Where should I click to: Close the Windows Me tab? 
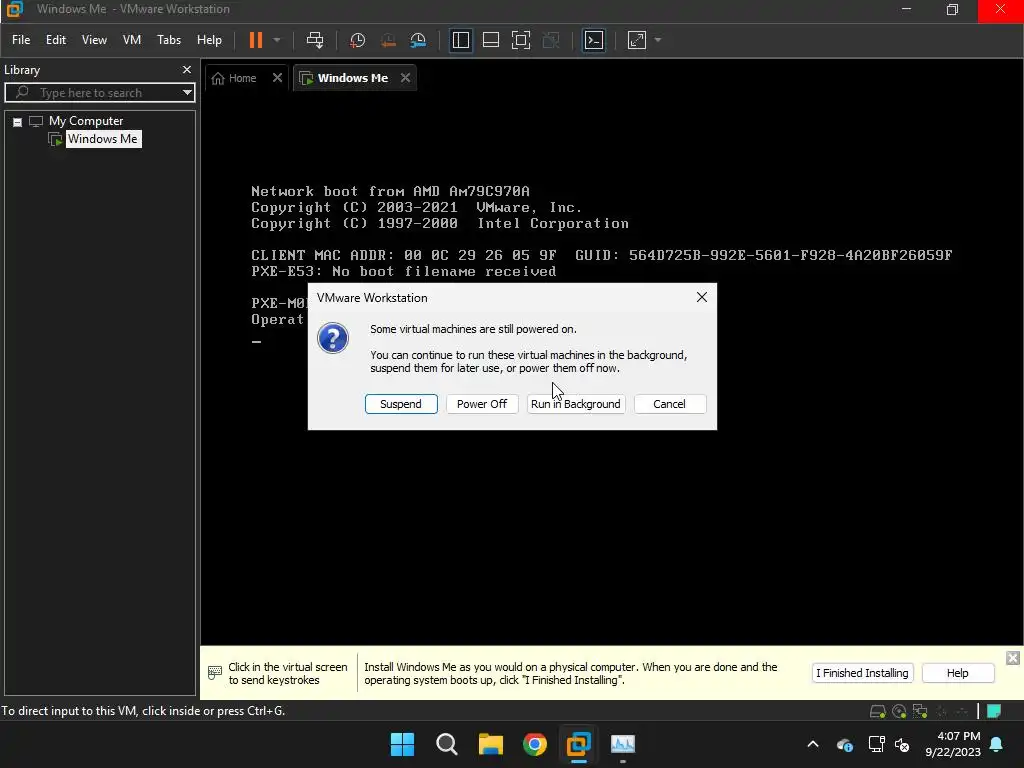tap(406, 78)
